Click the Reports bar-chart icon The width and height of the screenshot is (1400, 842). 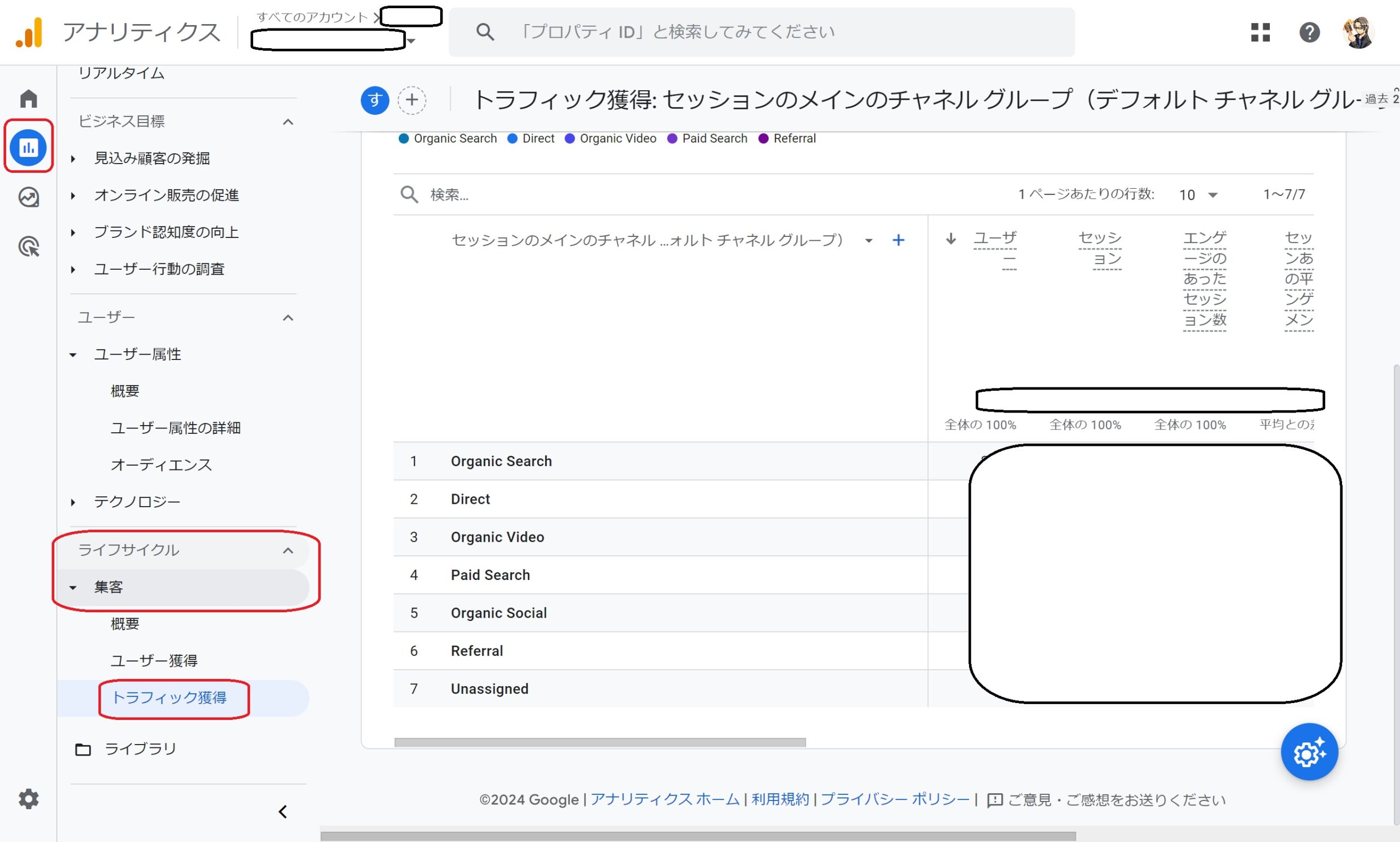coord(28,148)
